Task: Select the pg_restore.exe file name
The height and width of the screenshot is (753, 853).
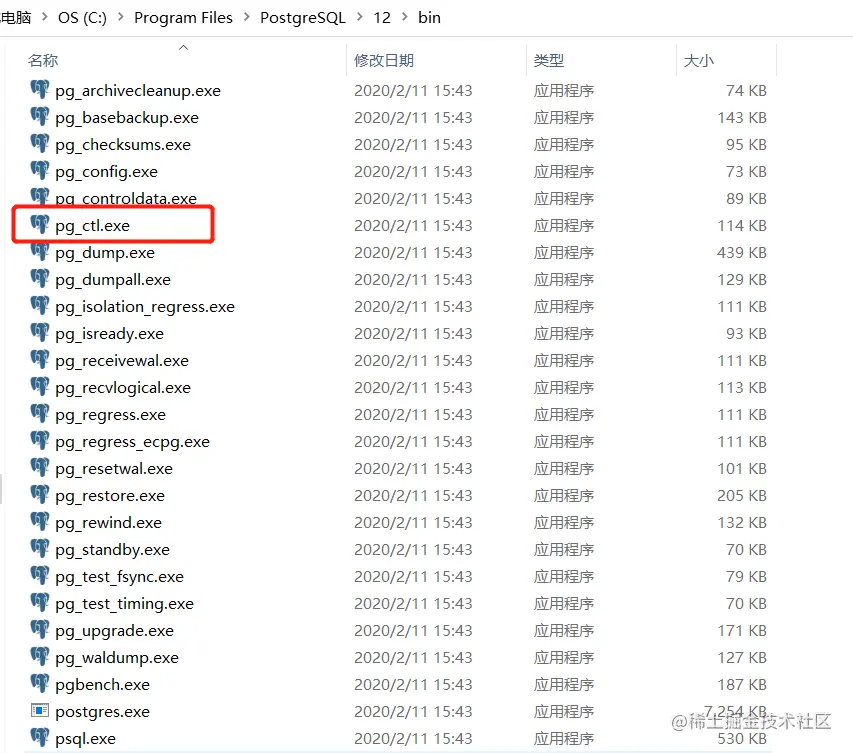Action: tap(110, 496)
